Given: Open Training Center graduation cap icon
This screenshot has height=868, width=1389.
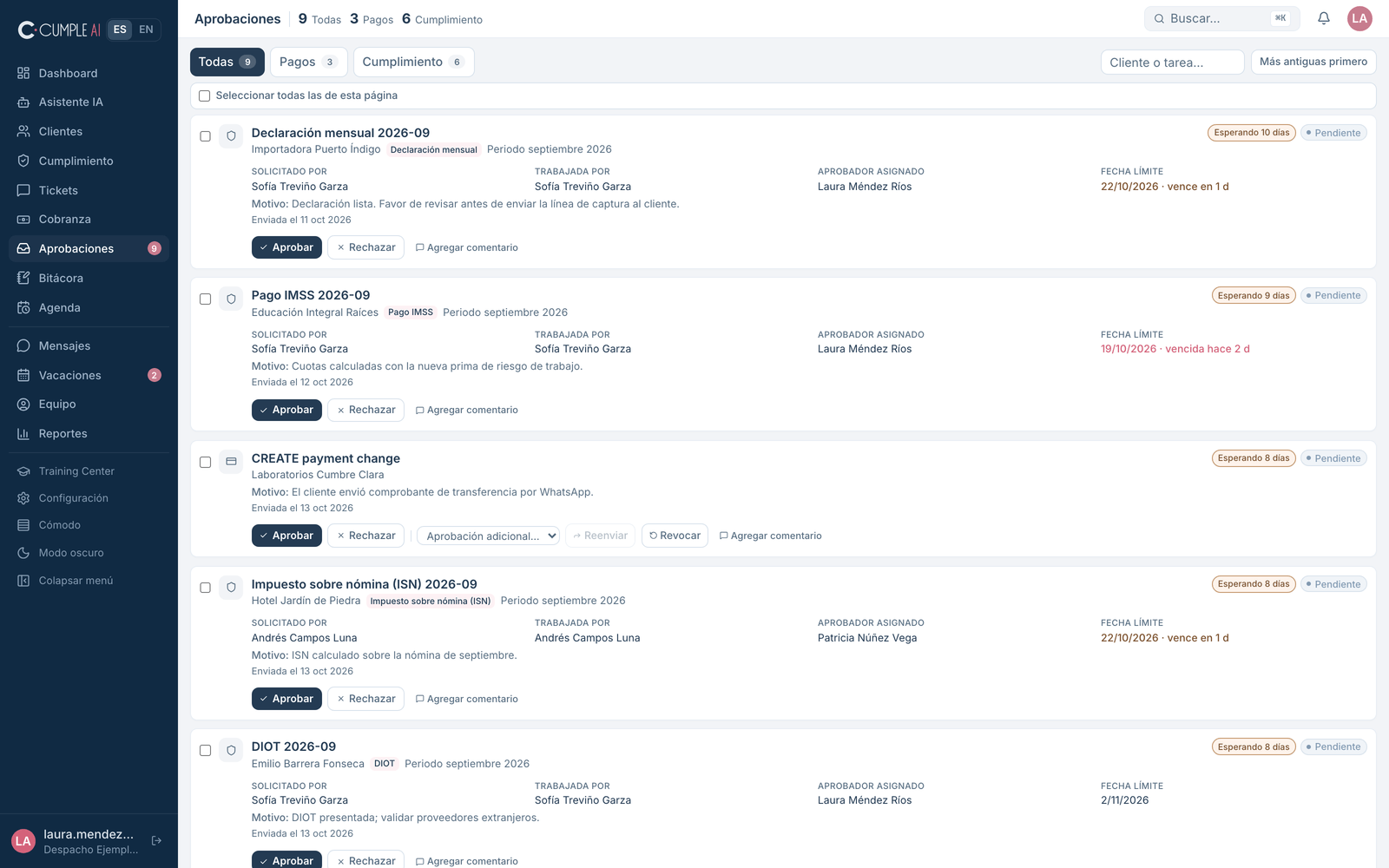Looking at the screenshot, I should click(23, 471).
